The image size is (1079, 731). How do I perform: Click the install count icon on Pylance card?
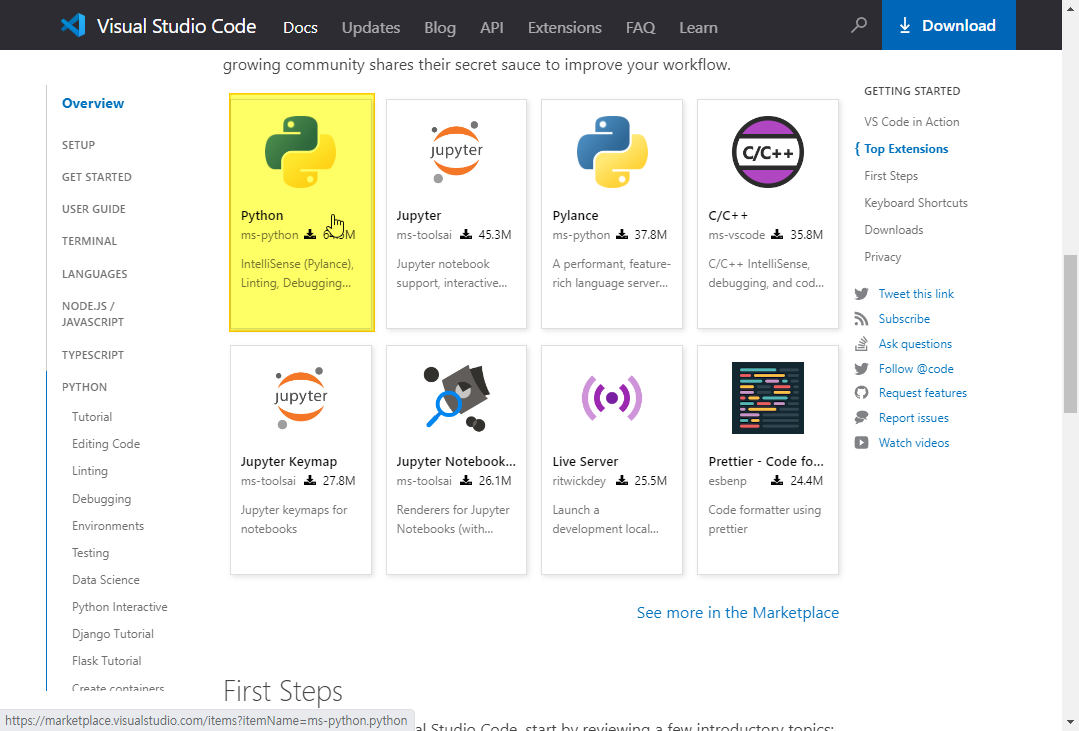[622, 235]
